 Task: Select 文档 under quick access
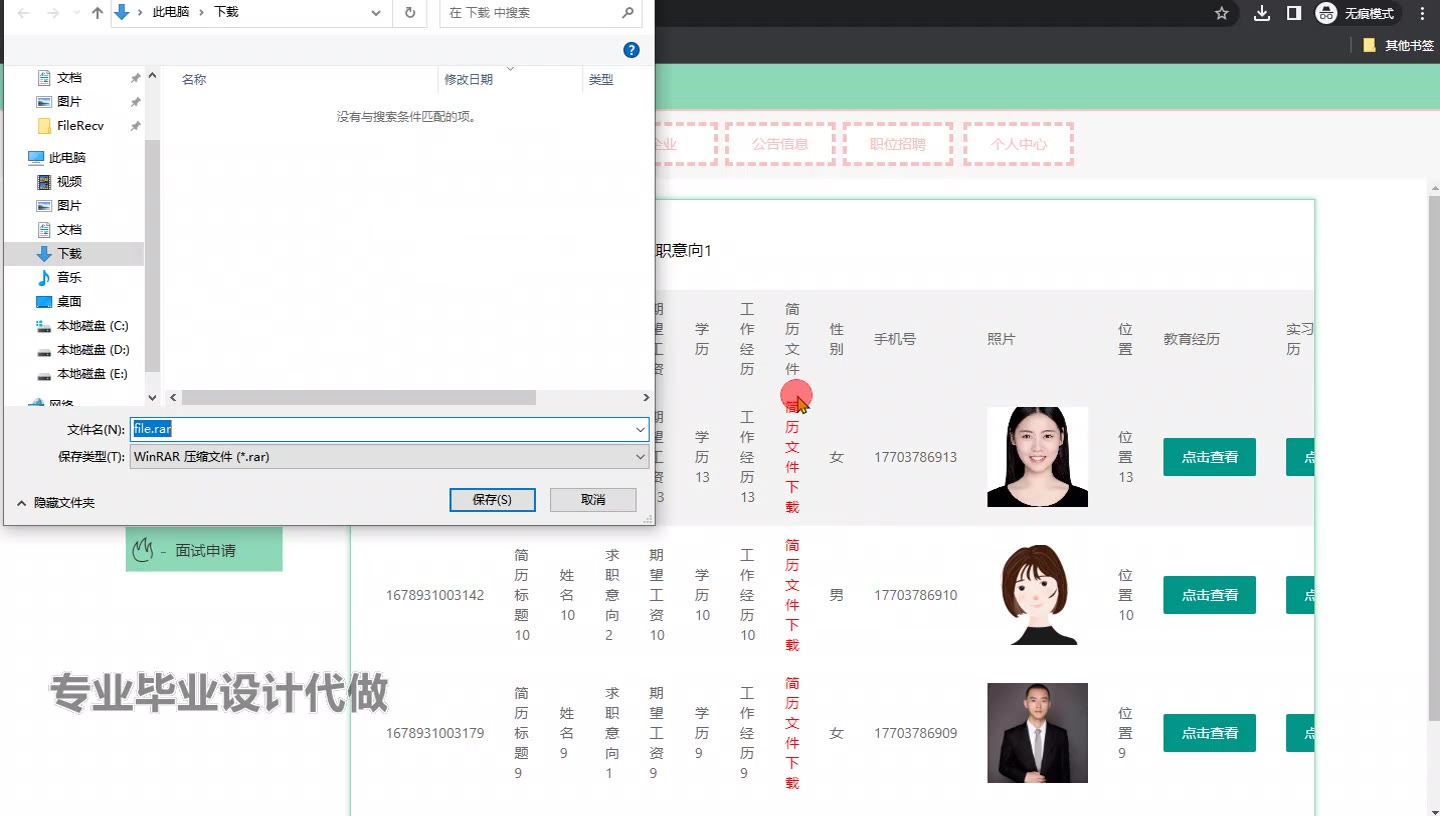click(x=69, y=78)
